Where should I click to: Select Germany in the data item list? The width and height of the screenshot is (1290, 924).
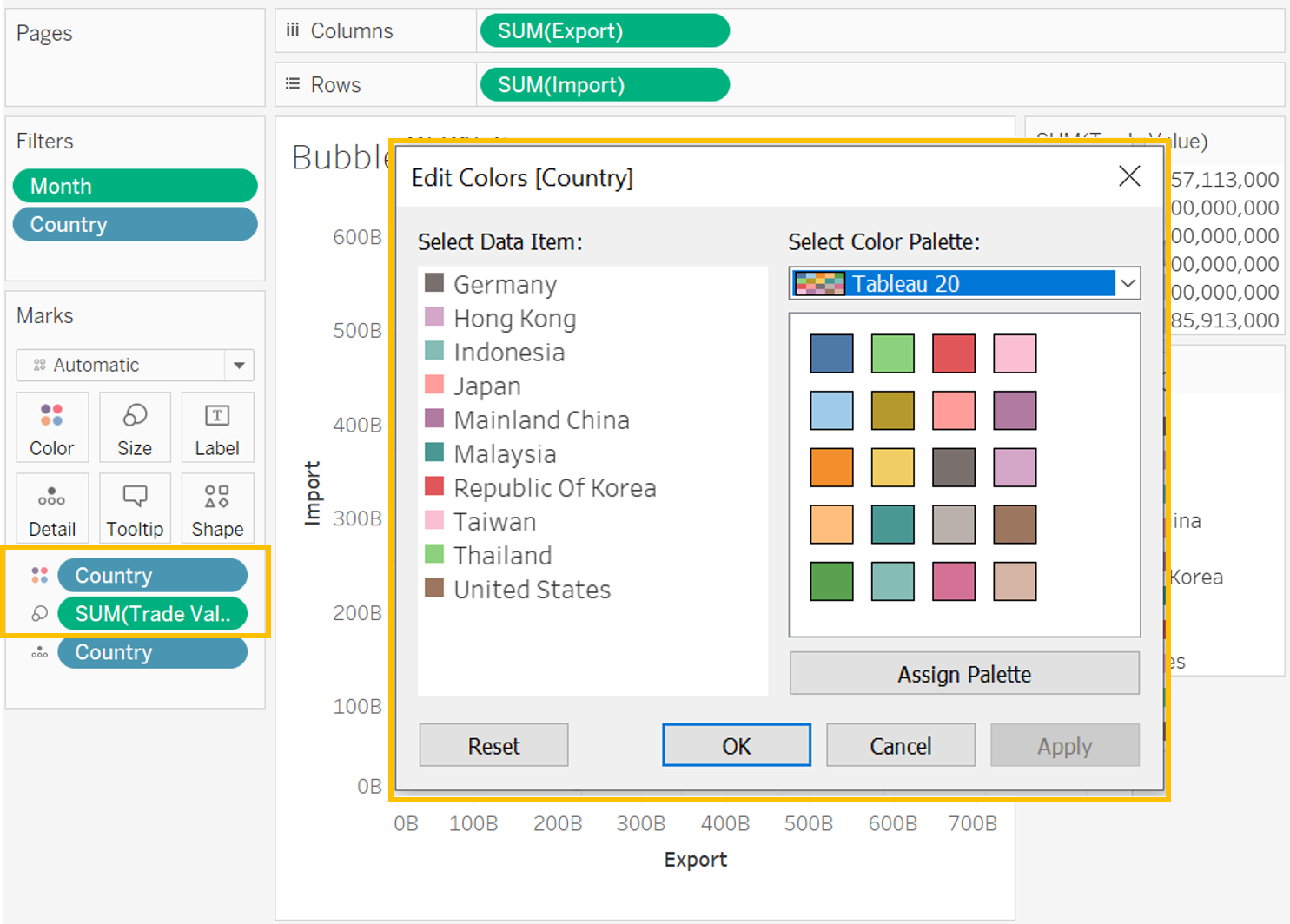tap(505, 285)
